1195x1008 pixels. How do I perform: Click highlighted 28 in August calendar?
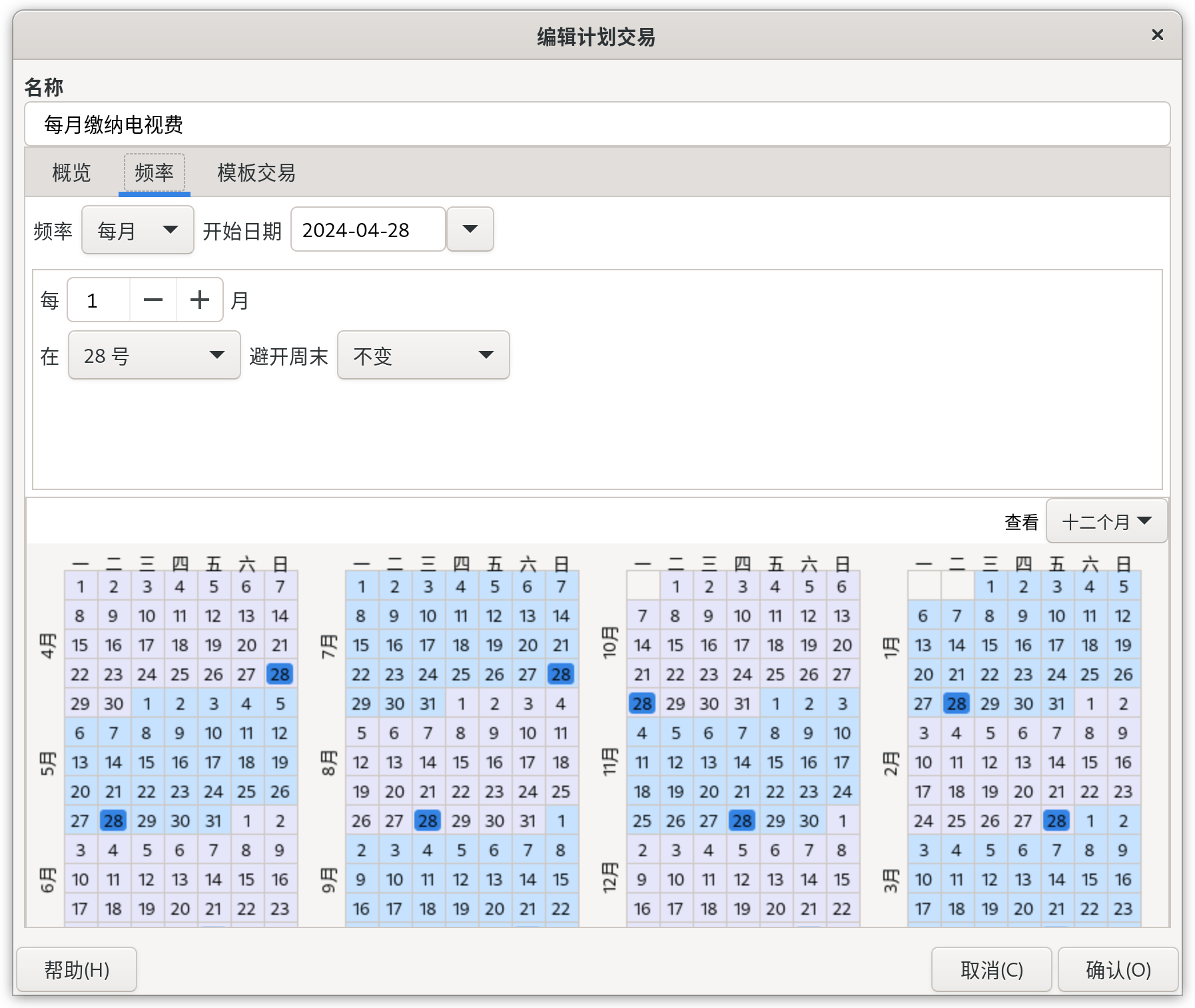pos(428,821)
